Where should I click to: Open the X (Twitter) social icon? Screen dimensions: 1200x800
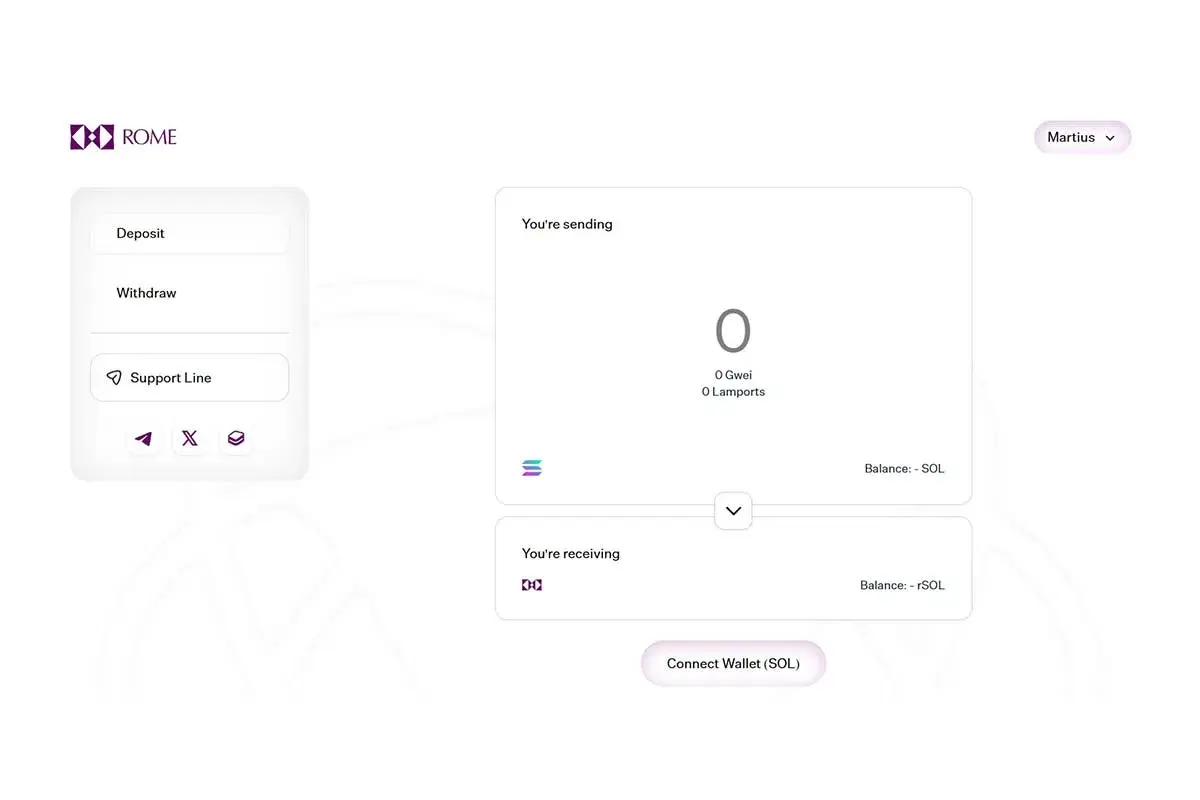190,438
